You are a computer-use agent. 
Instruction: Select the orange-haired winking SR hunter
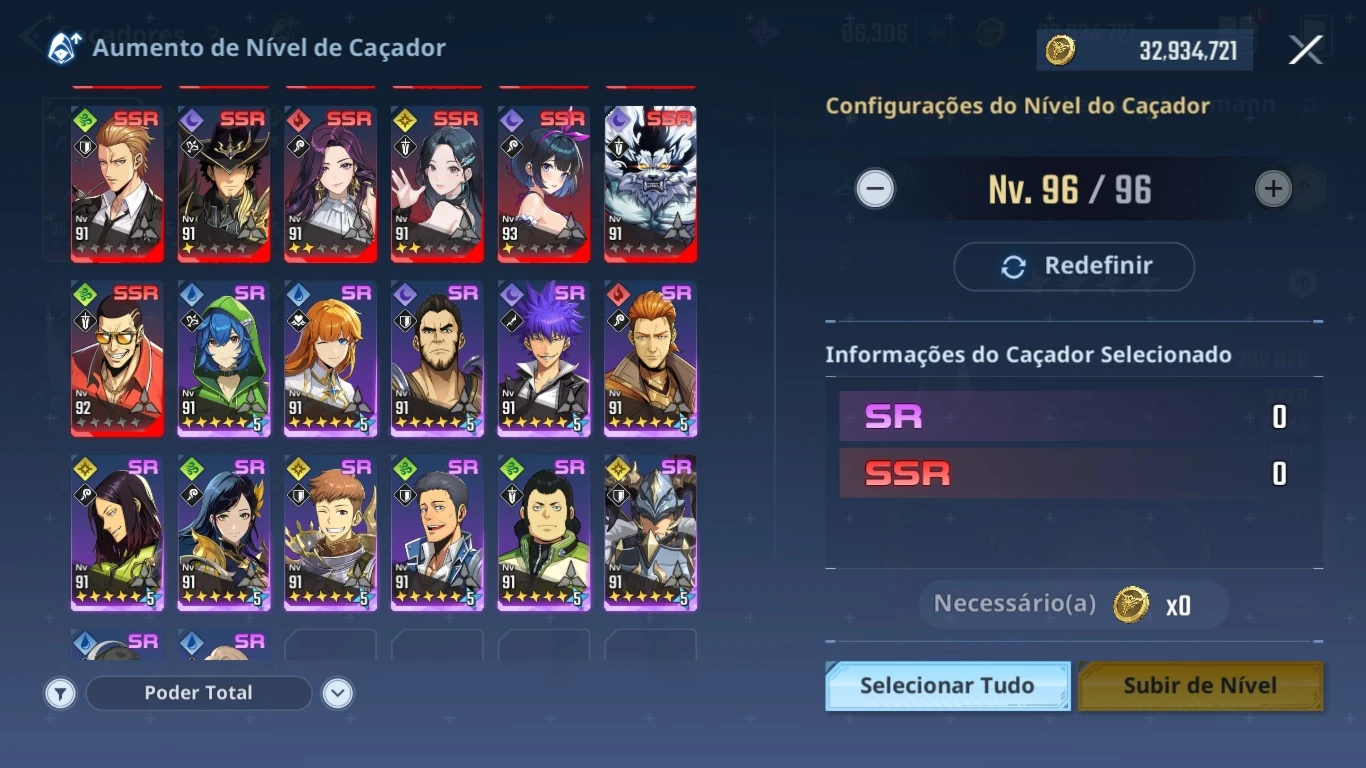click(331, 359)
